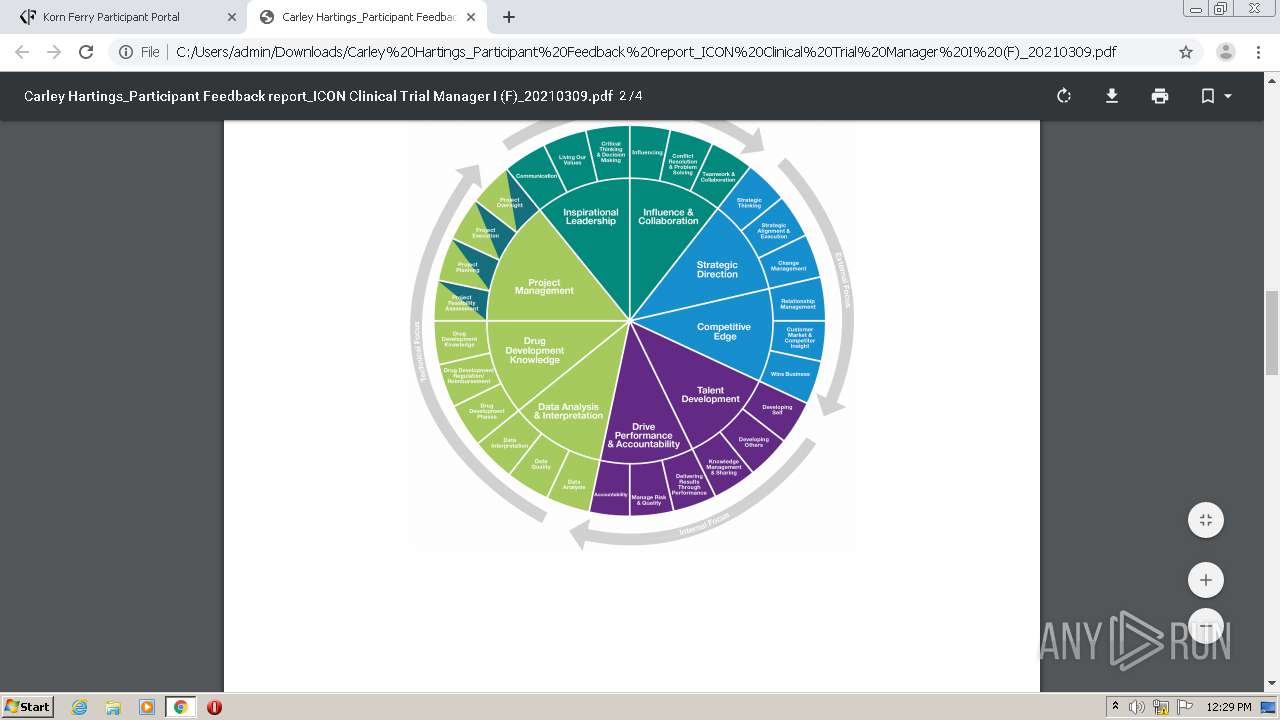Show hidden system tray icons
This screenshot has width=1280, height=720.
1116,707
